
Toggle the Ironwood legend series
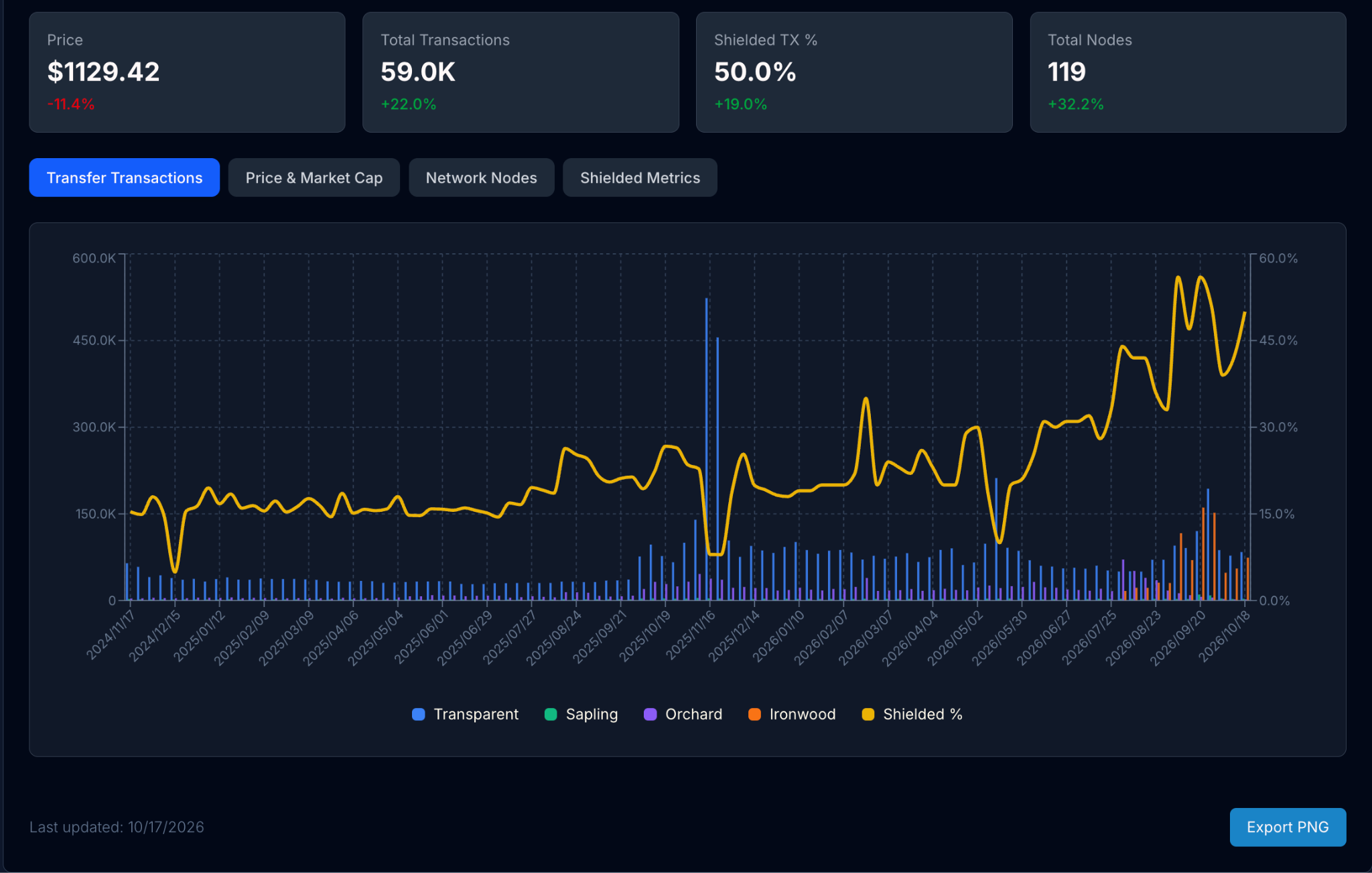click(x=792, y=714)
